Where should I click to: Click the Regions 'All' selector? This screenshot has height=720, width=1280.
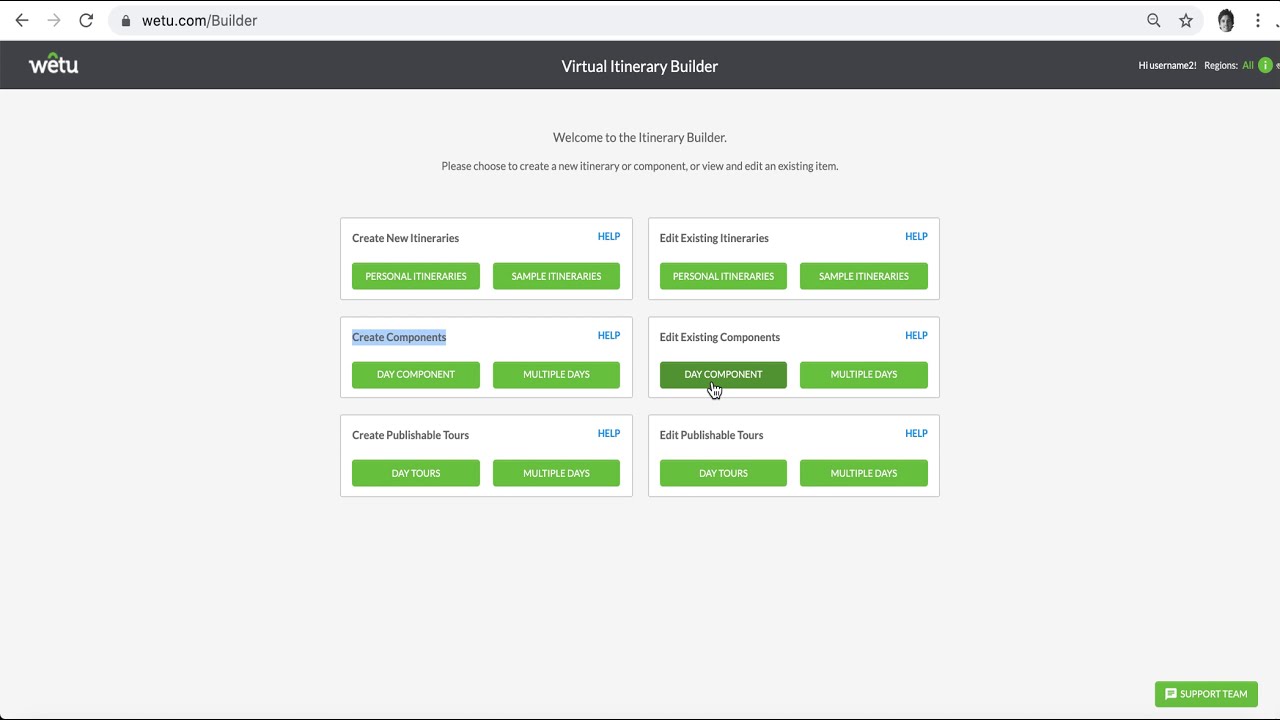click(1248, 65)
